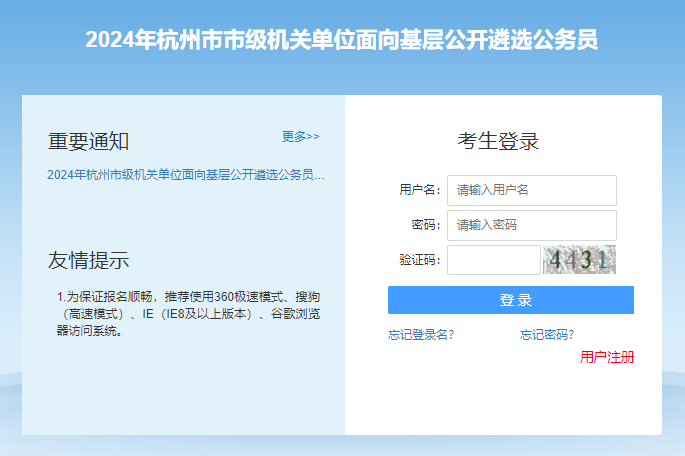
Task: Select the 重要通知 section heading
Action: point(88,141)
